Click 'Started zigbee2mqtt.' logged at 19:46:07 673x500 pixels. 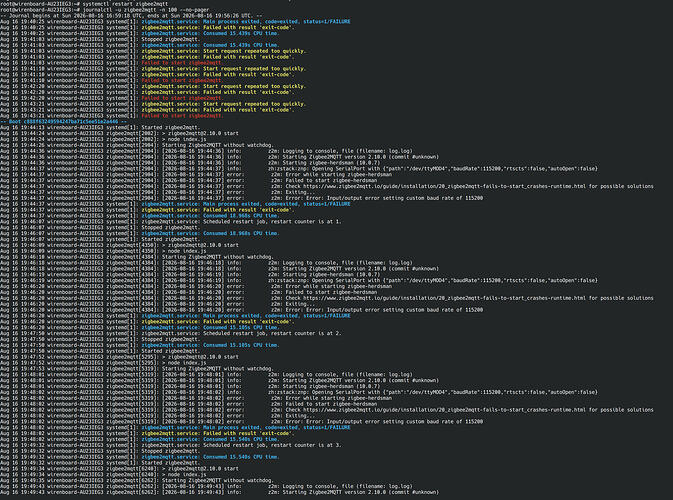tap(170, 239)
